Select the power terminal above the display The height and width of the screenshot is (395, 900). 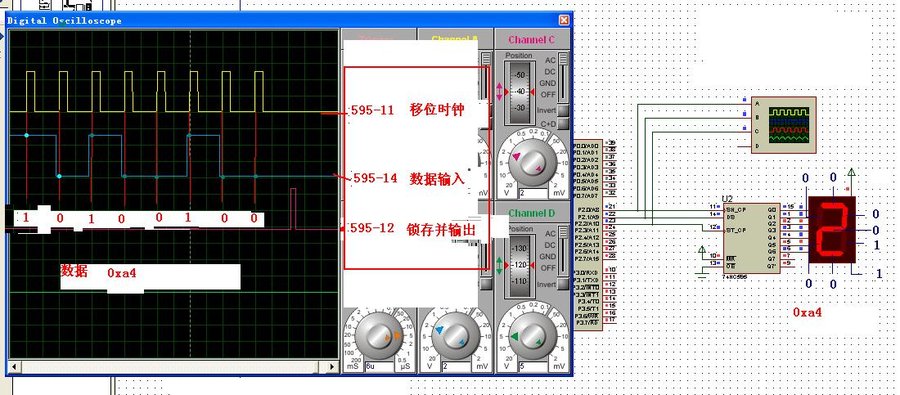click(x=851, y=172)
